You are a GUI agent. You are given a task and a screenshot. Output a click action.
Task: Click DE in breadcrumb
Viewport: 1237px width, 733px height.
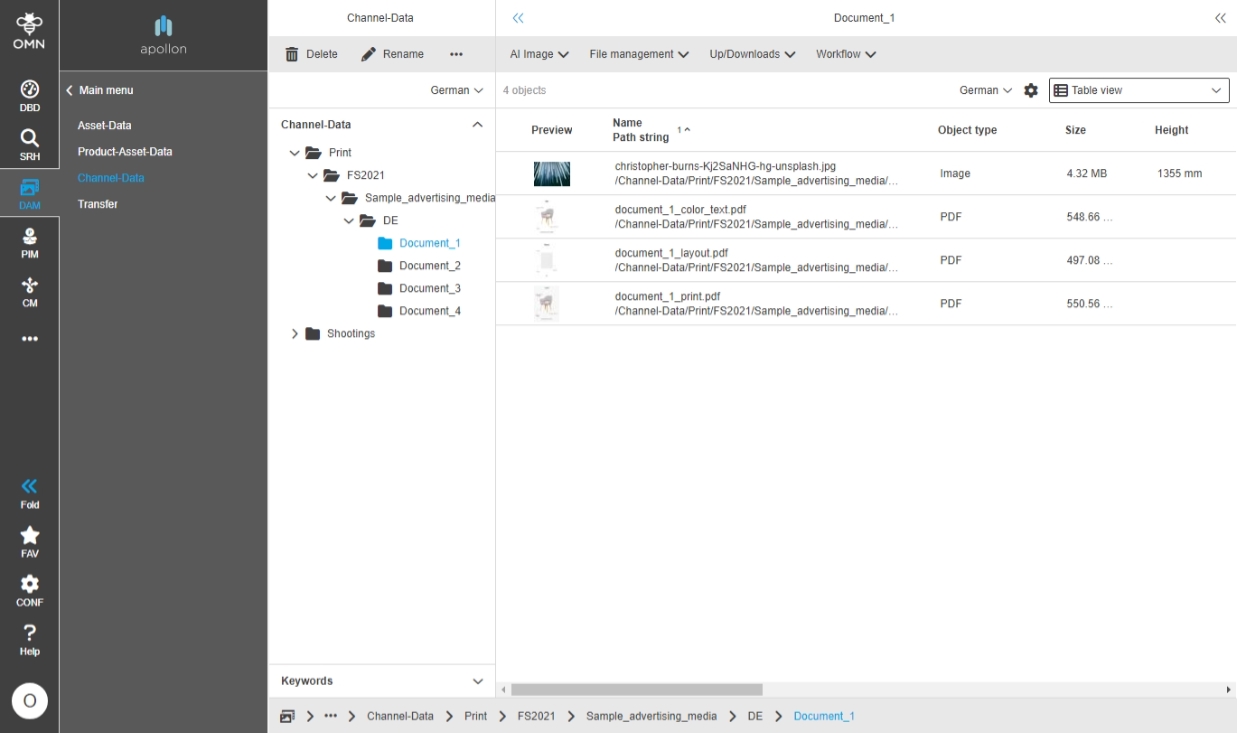tap(755, 716)
